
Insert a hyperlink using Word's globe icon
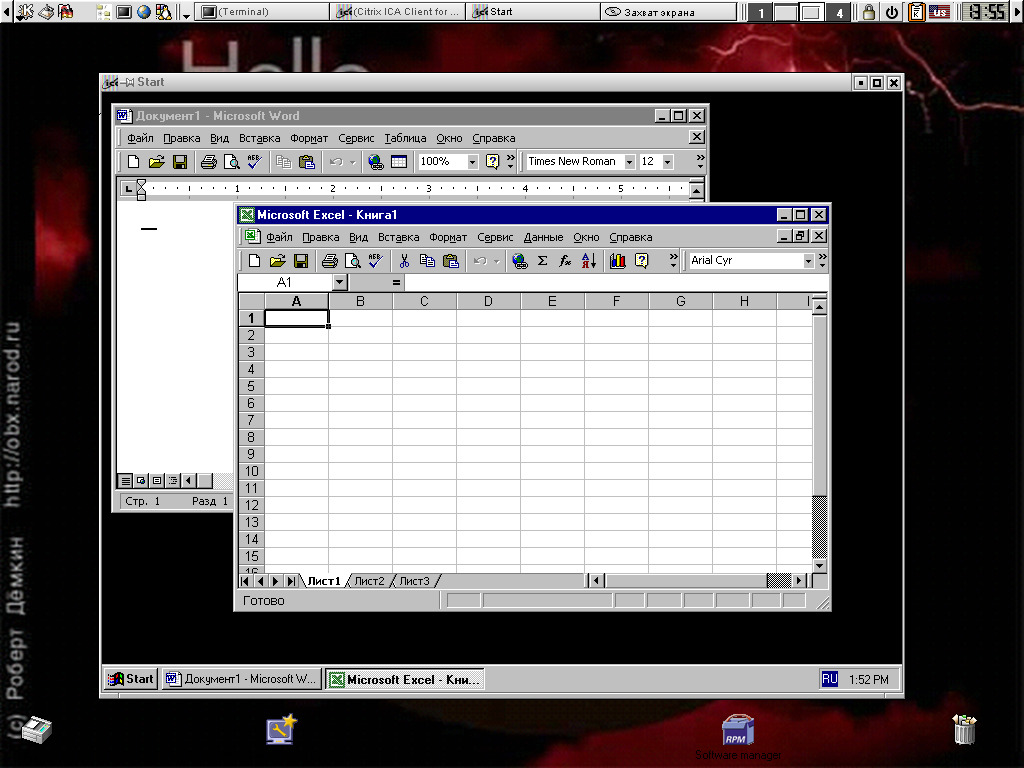[376, 161]
